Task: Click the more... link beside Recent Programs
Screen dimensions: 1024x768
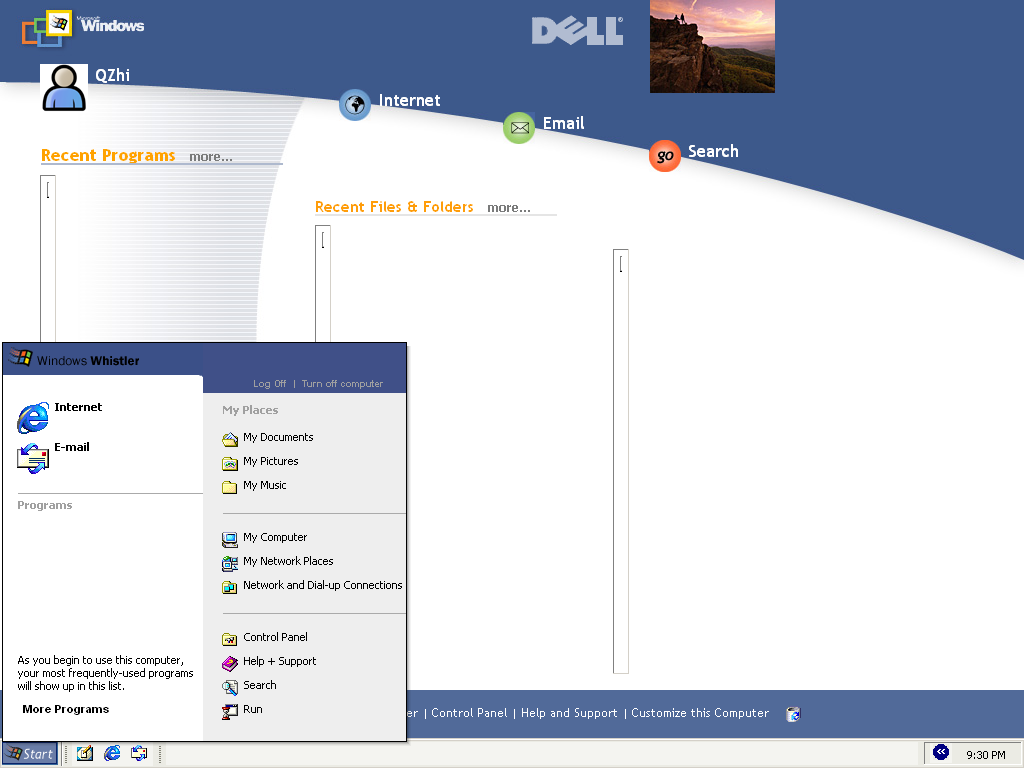Action: click(211, 157)
